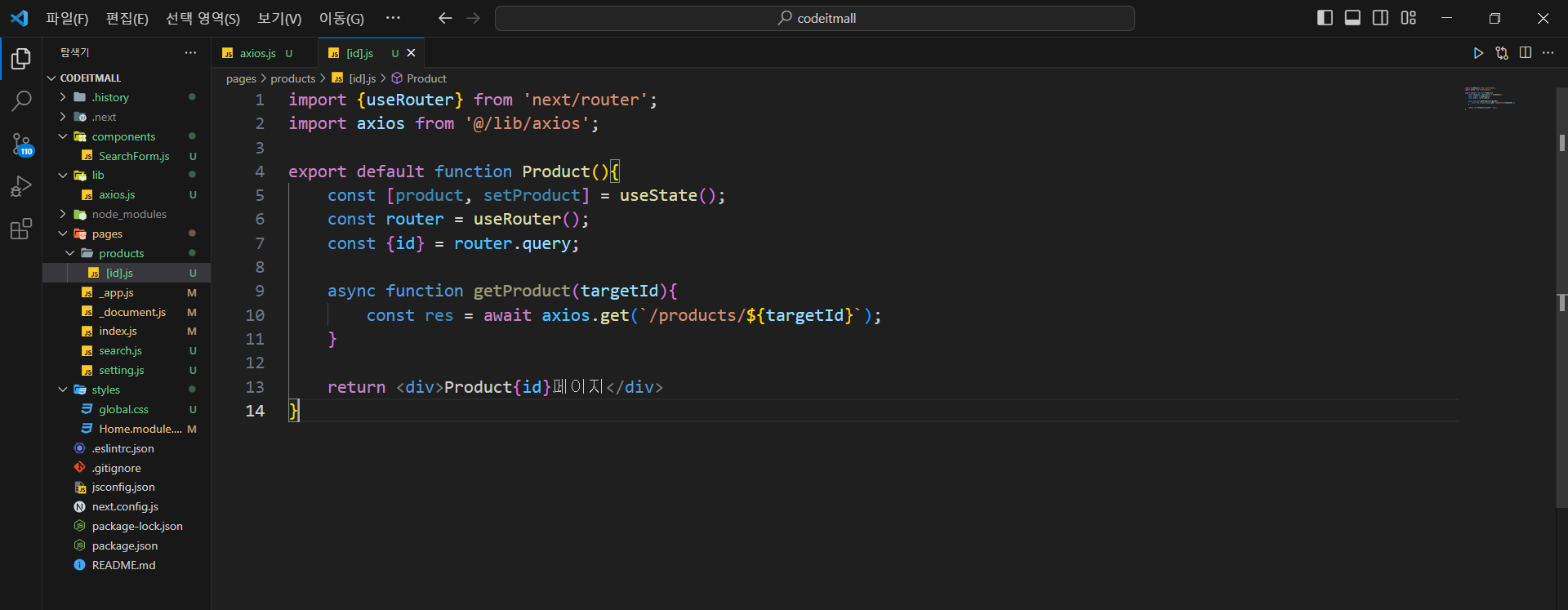The image size is (1568, 610).
Task: Open Explorer panel more actions ellipsis
Action: click(190, 52)
